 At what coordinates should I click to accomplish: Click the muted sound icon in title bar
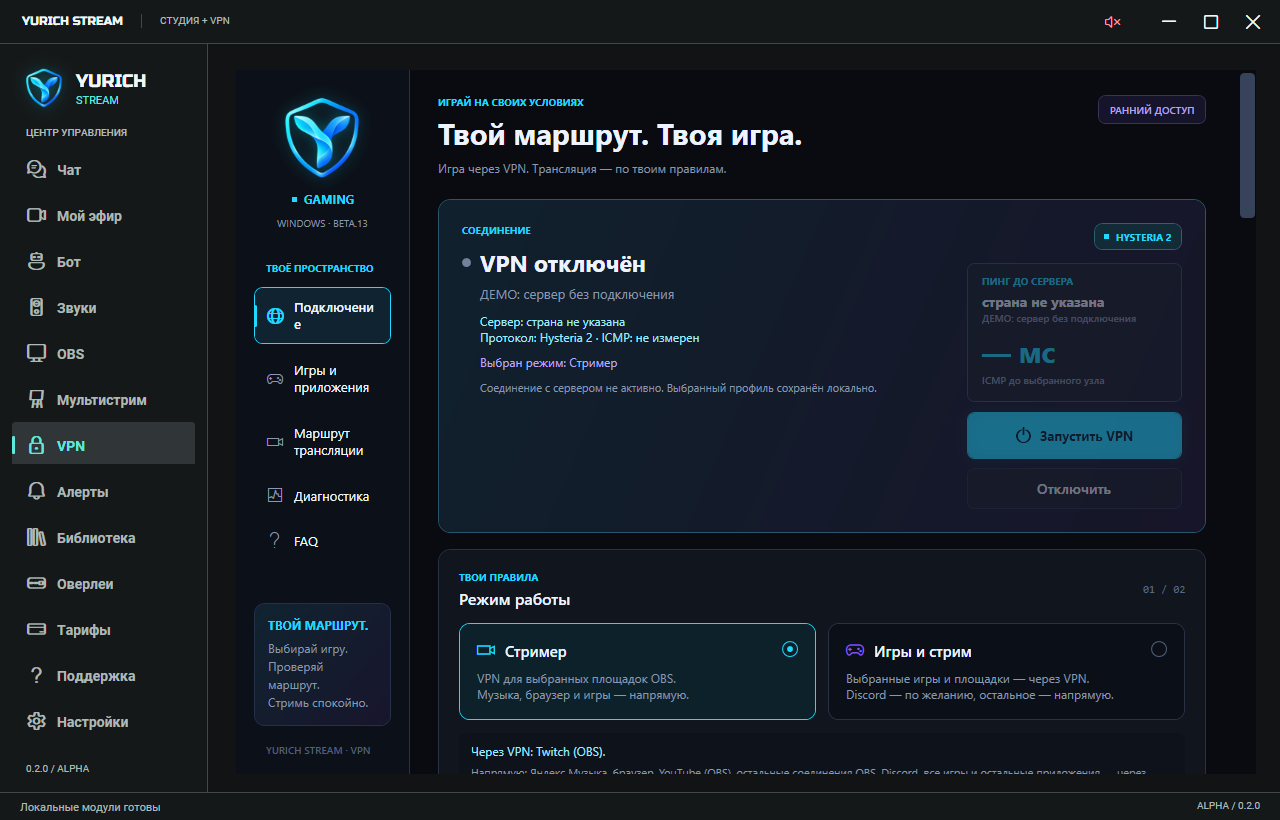[1112, 22]
